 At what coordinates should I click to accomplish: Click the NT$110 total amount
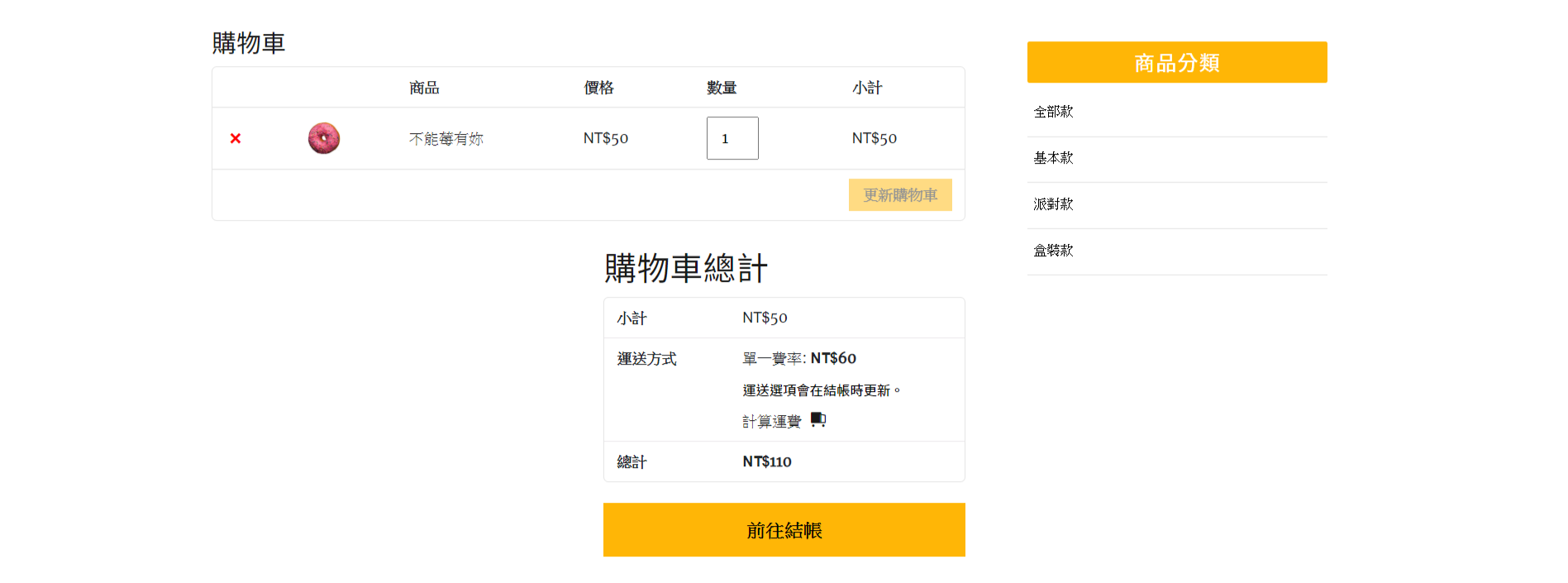pyautogui.click(x=766, y=461)
